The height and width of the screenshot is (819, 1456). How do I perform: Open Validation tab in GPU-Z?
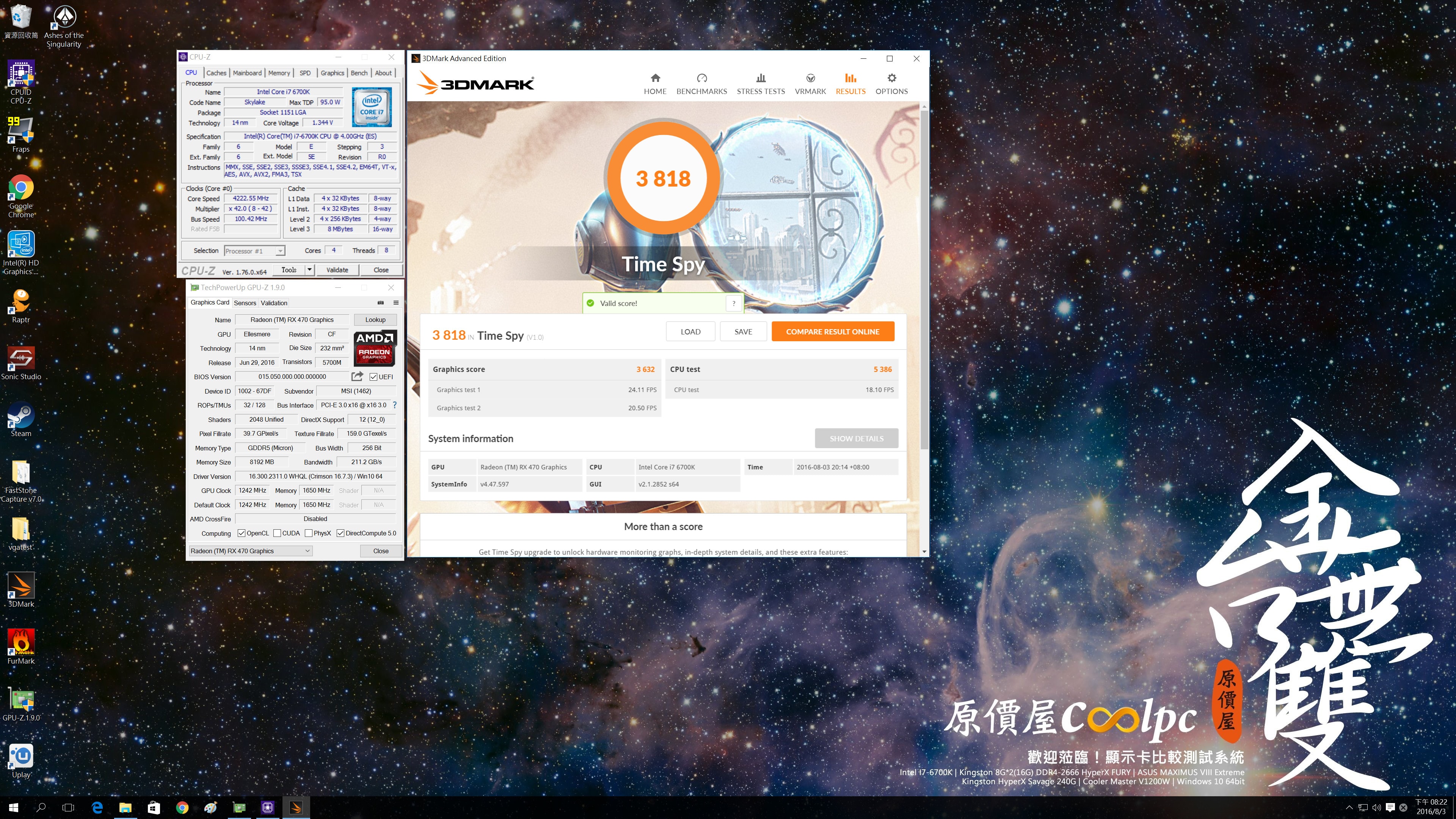pyautogui.click(x=274, y=303)
